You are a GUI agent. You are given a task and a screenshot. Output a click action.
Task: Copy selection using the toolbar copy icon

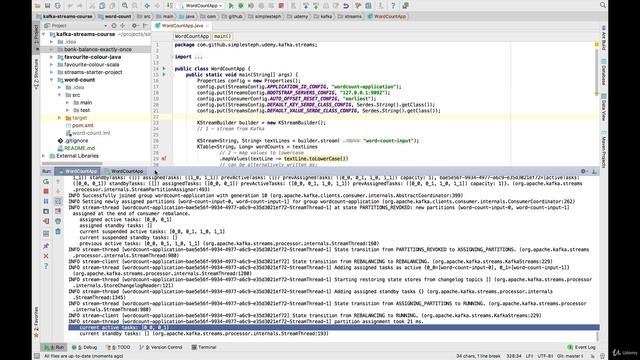[x=102, y=6]
